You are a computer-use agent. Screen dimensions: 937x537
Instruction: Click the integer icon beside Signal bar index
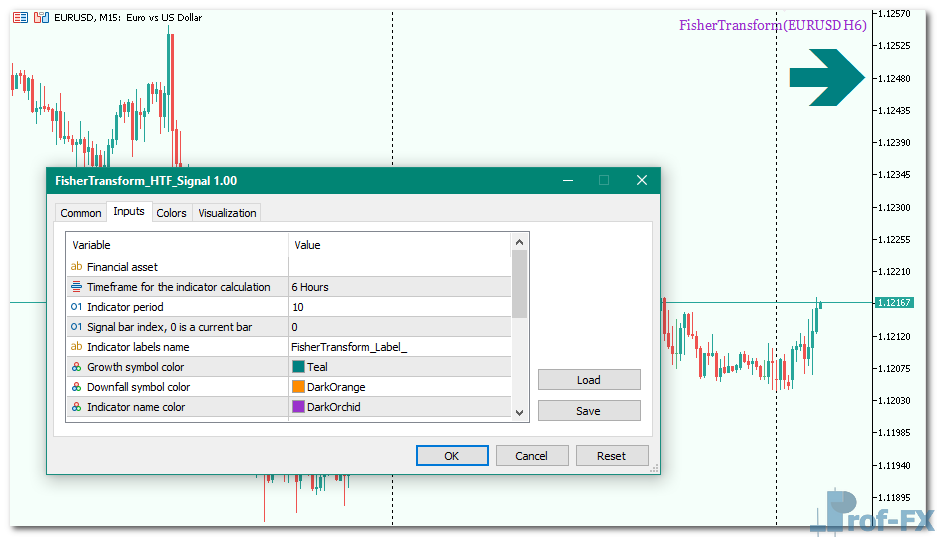point(76,327)
